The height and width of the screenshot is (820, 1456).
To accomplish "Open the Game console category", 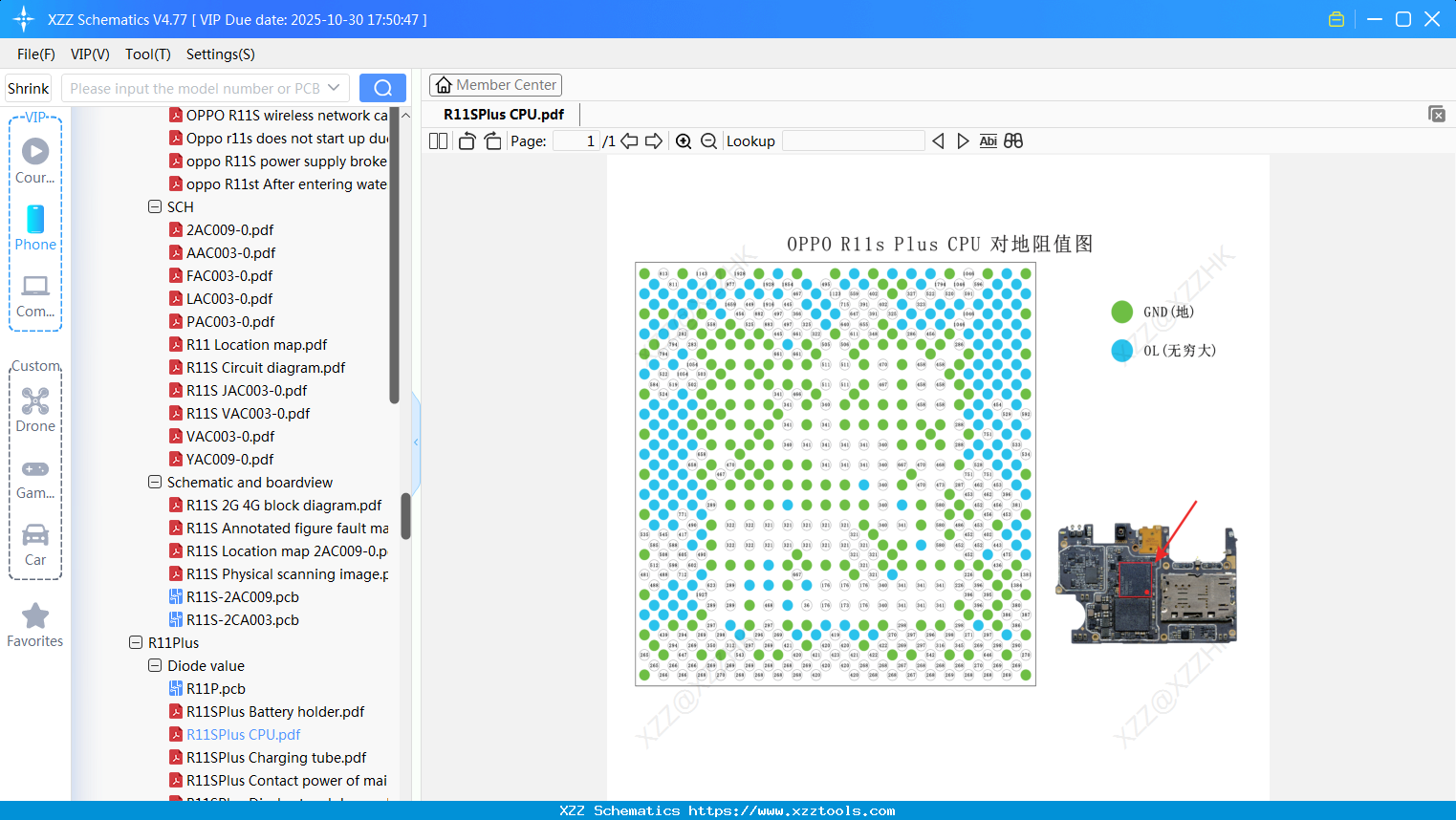I will tap(35, 479).
